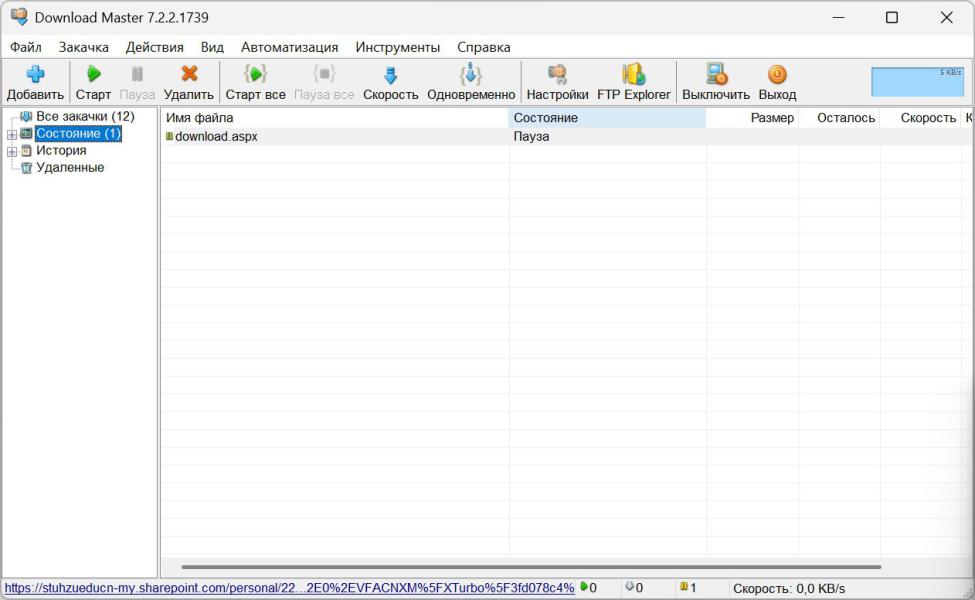Open the Автоматизация menu
975x600 pixels.
click(x=289, y=47)
